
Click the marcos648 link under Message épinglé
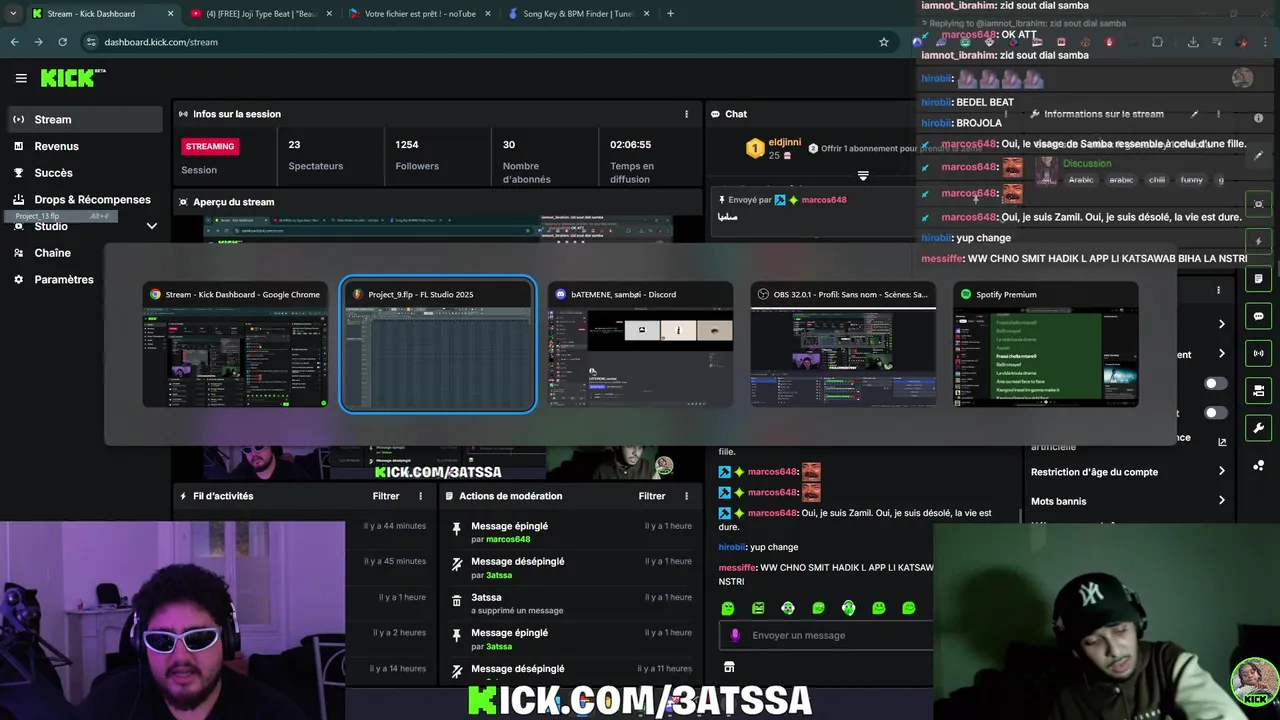tap(508, 539)
